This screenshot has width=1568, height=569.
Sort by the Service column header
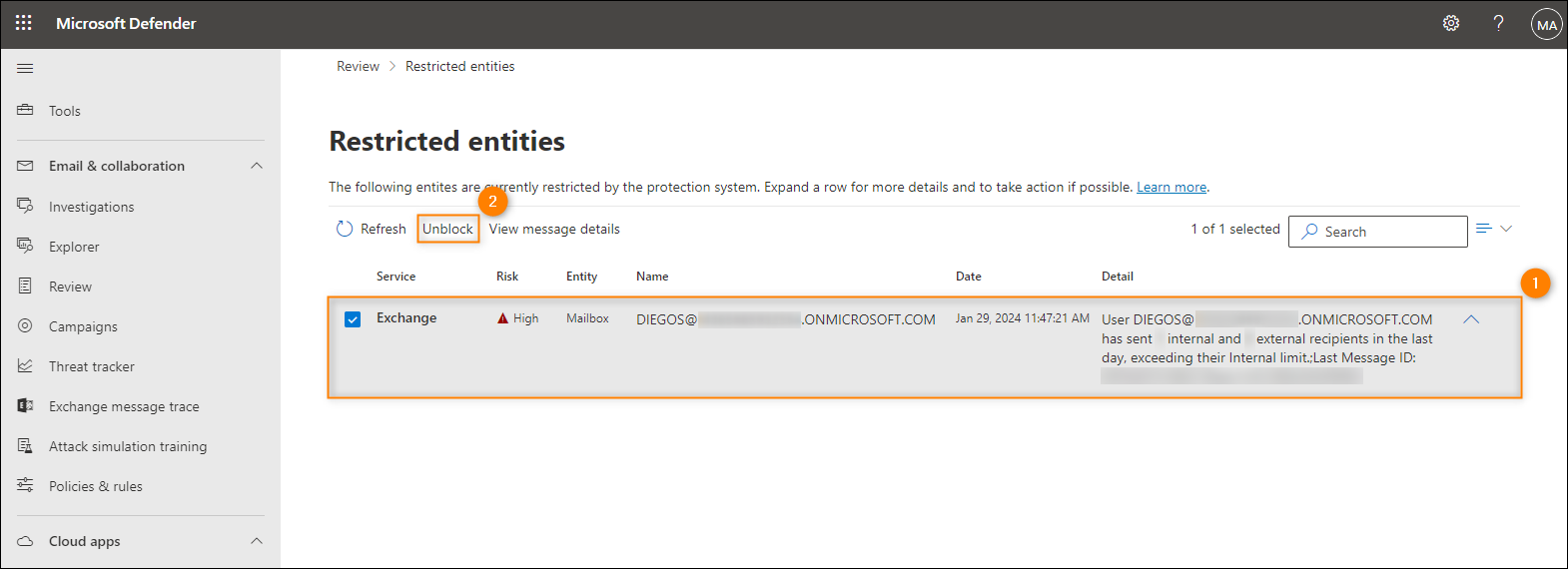[395, 277]
